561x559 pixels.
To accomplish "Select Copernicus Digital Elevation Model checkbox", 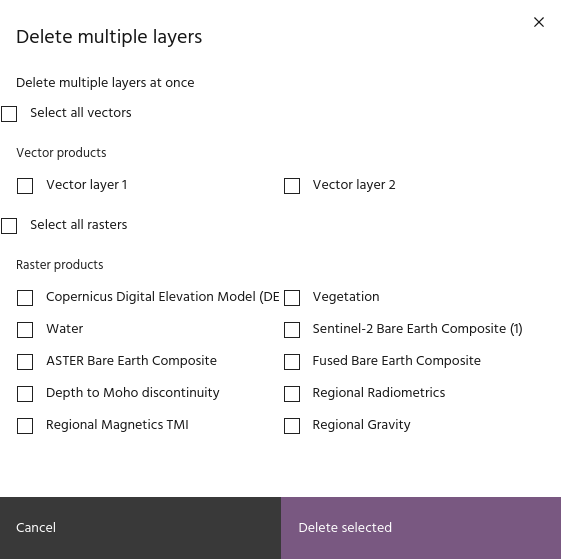I will 25,298.
